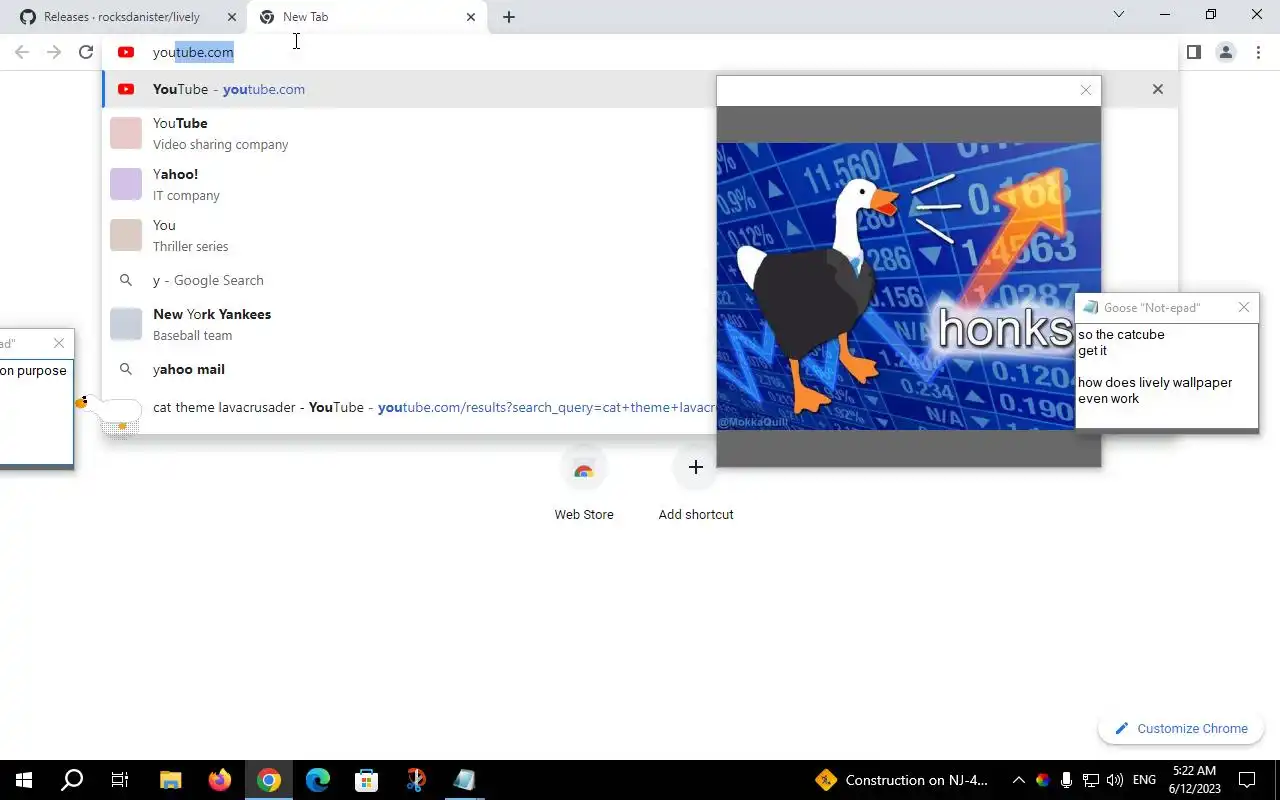Viewport: 1280px width, 800px height.
Task: Switch to Chrome in the taskbar
Action: [269, 780]
